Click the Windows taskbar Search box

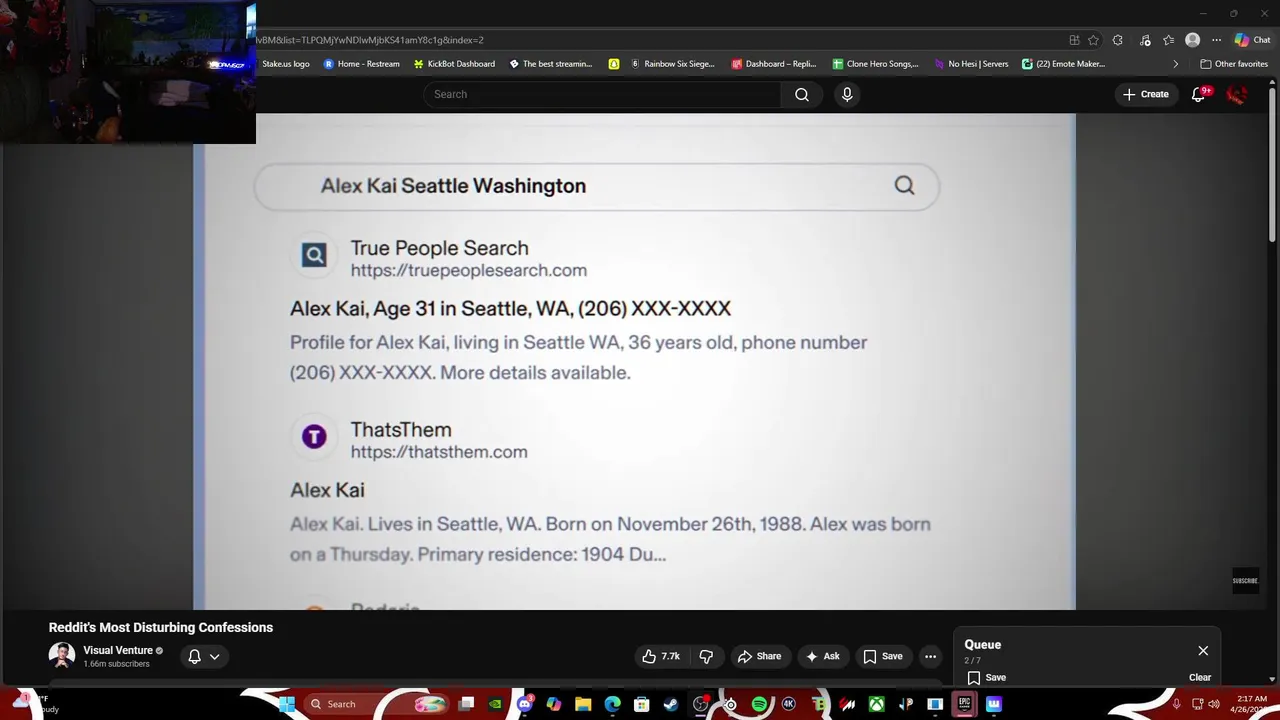(x=375, y=704)
